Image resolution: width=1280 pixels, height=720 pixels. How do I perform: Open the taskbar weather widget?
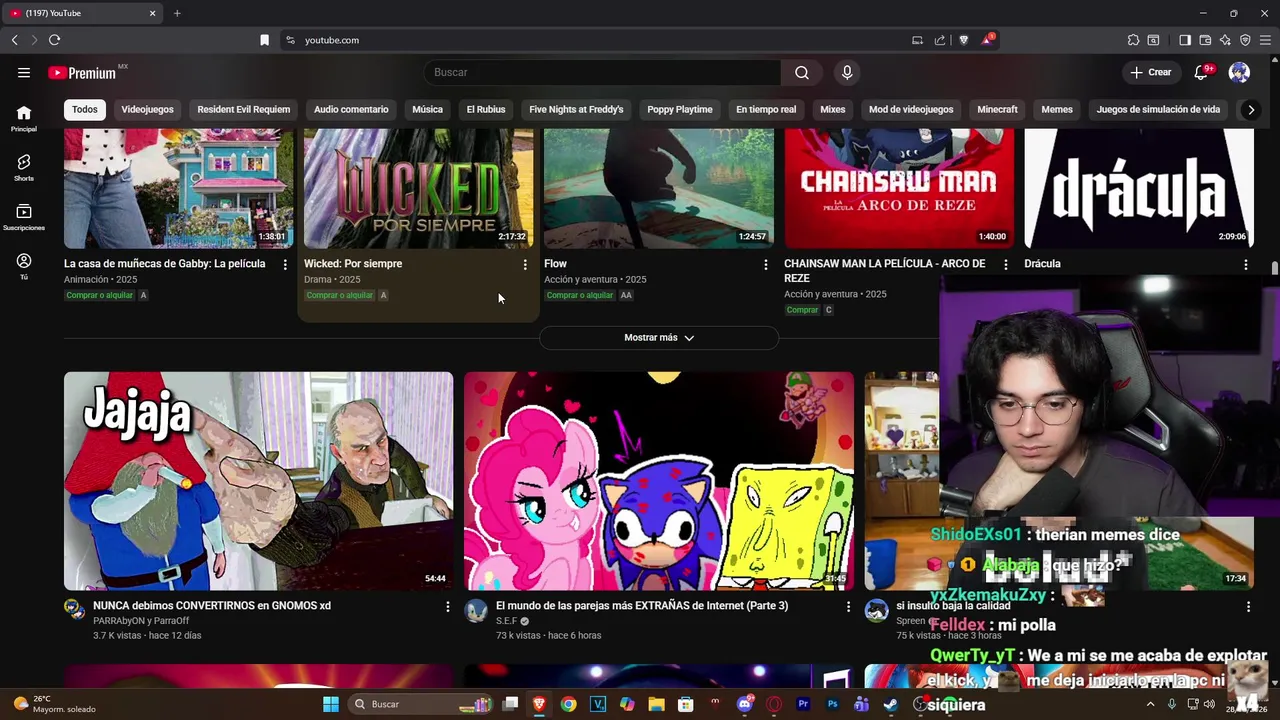(x=56, y=704)
